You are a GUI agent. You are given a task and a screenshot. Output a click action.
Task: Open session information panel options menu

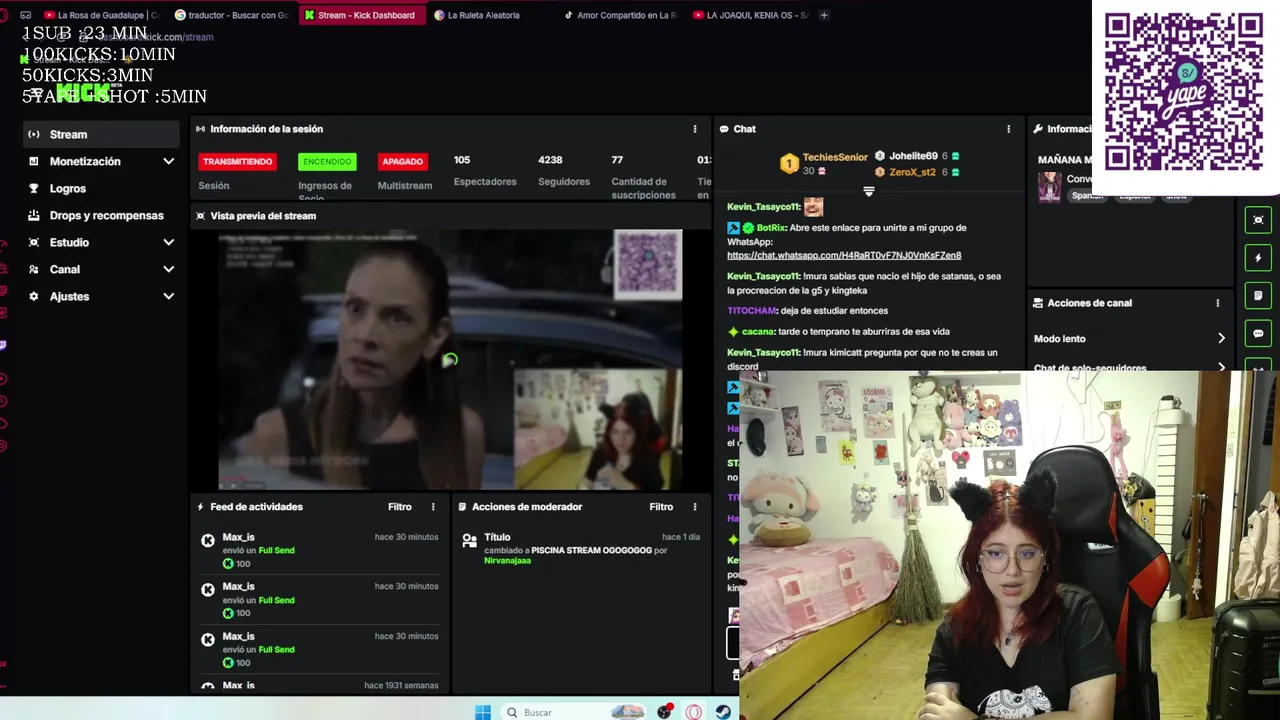(695, 129)
